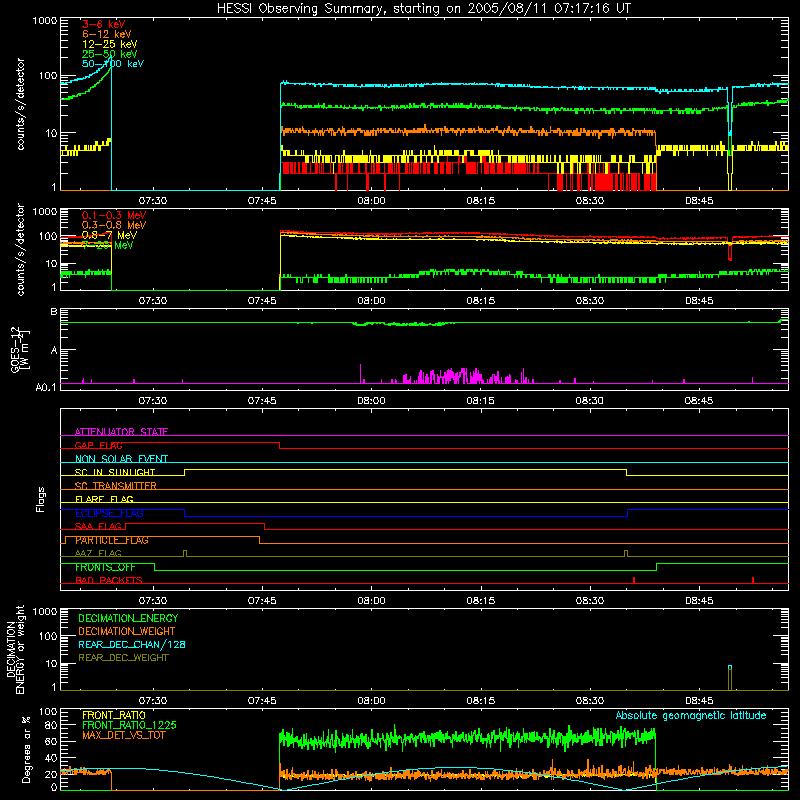
Task: Click the SAA_FLAG step-down edge near 07:45
Action: coord(264,527)
